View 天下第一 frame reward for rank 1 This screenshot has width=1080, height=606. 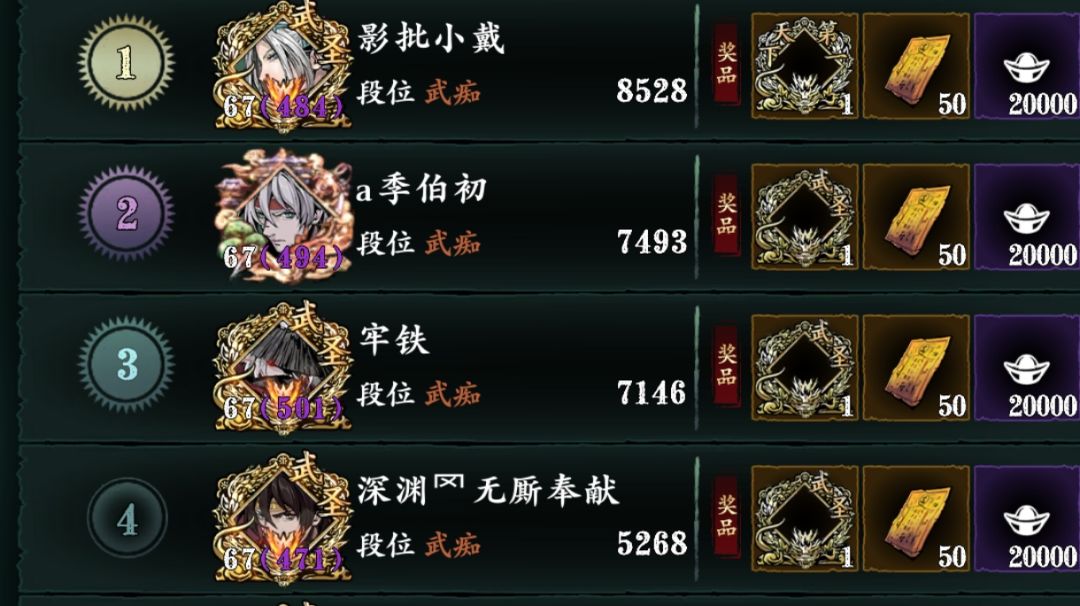coord(804,66)
